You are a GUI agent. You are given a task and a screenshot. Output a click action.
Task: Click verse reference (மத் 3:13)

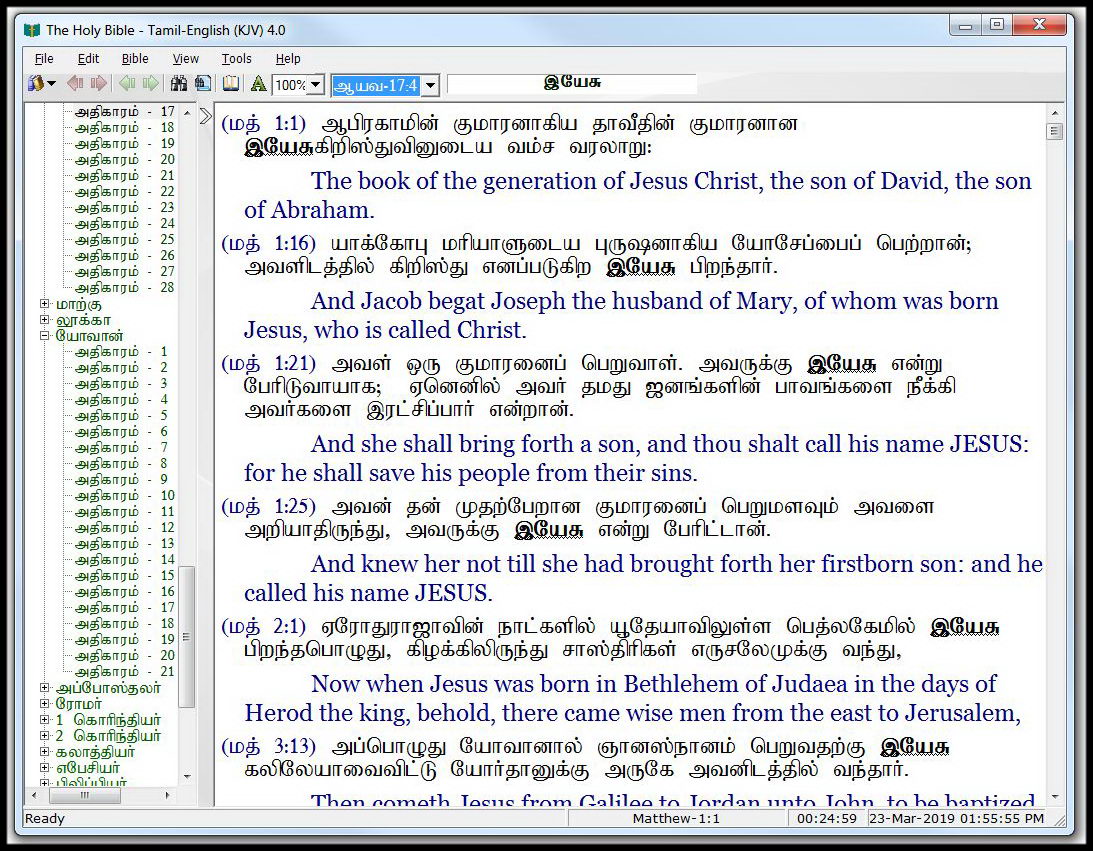[268, 746]
